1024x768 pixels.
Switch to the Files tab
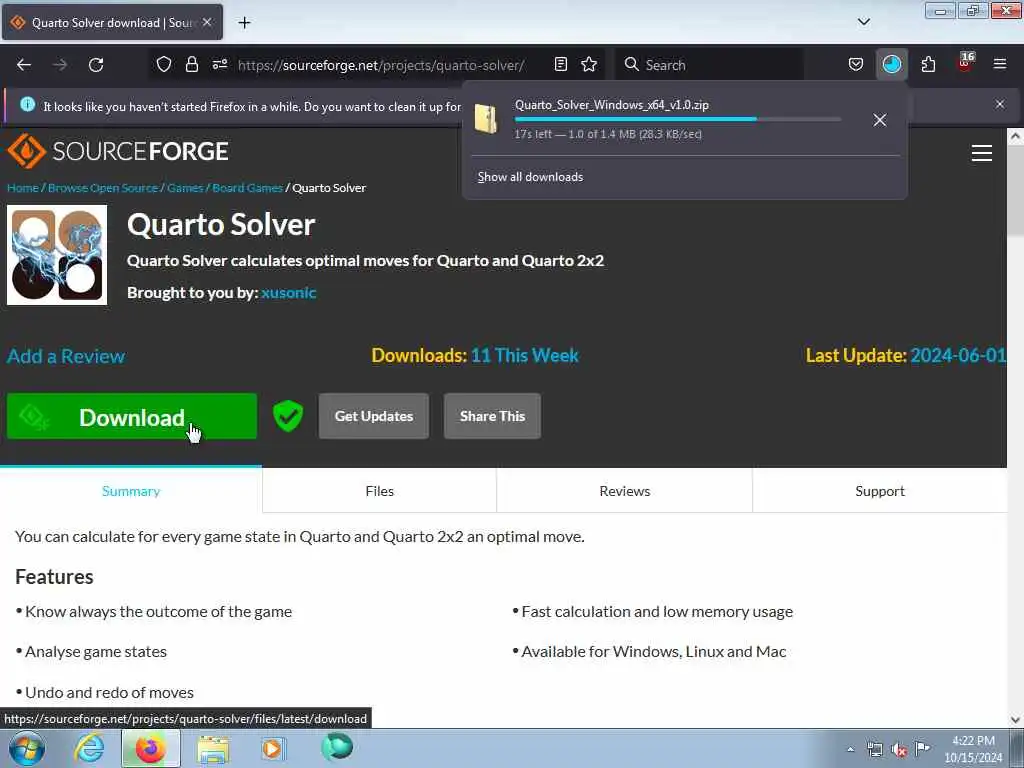[x=379, y=491]
